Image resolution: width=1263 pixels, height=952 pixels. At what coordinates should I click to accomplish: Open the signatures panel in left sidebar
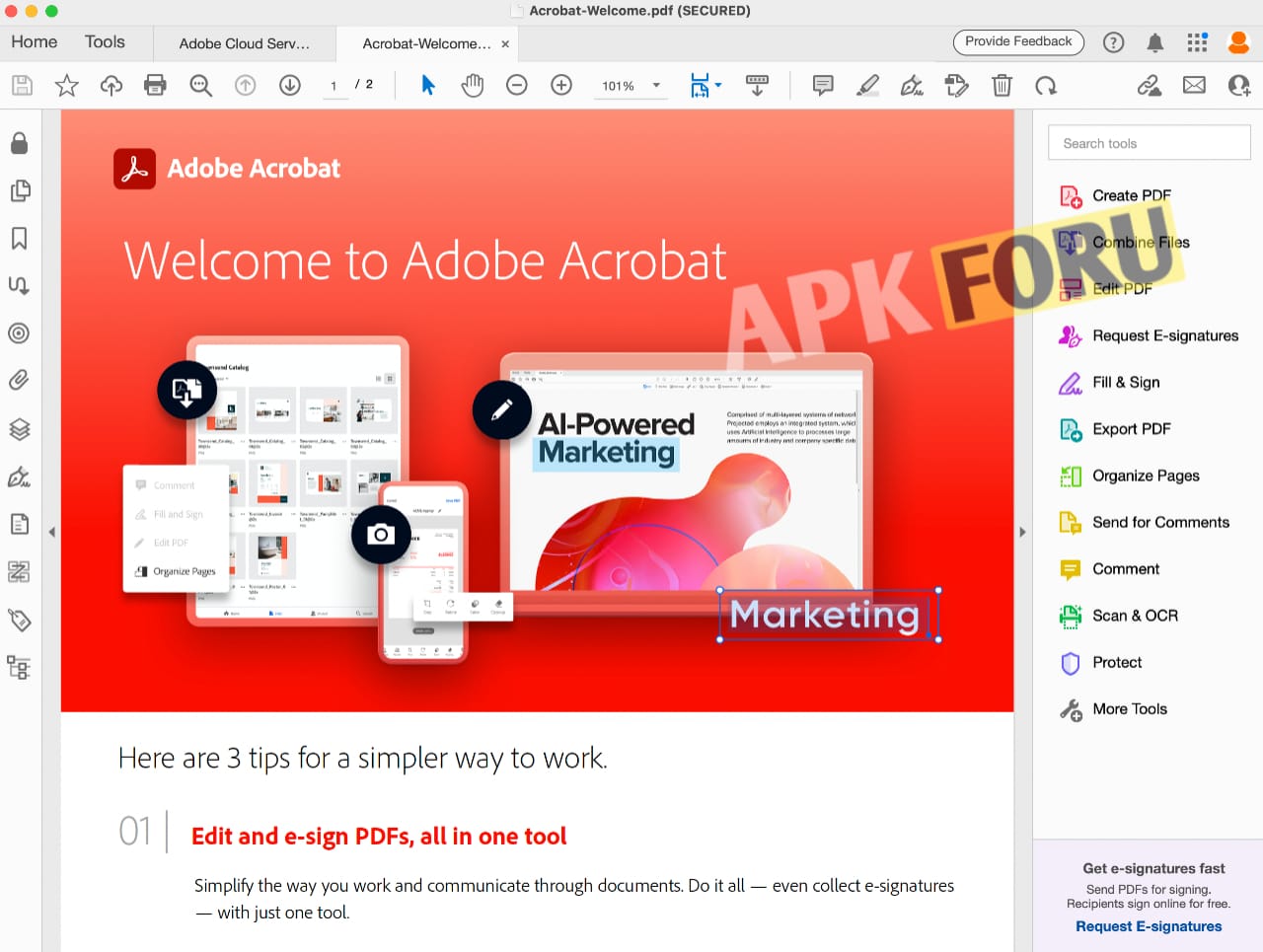(x=19, y=476)
